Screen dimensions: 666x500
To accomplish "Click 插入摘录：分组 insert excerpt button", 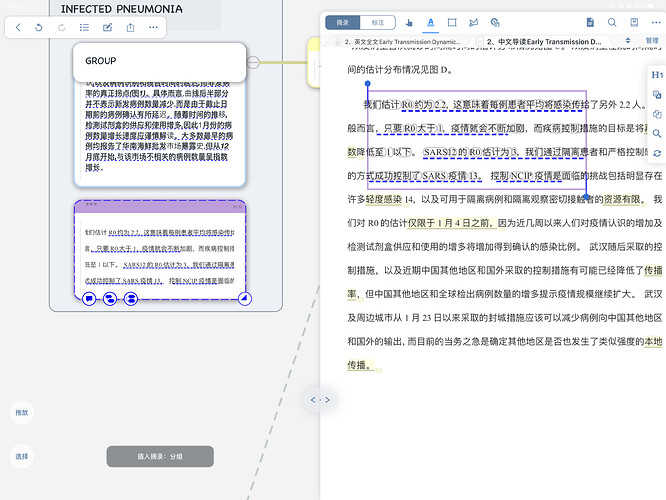I will 160,456.
